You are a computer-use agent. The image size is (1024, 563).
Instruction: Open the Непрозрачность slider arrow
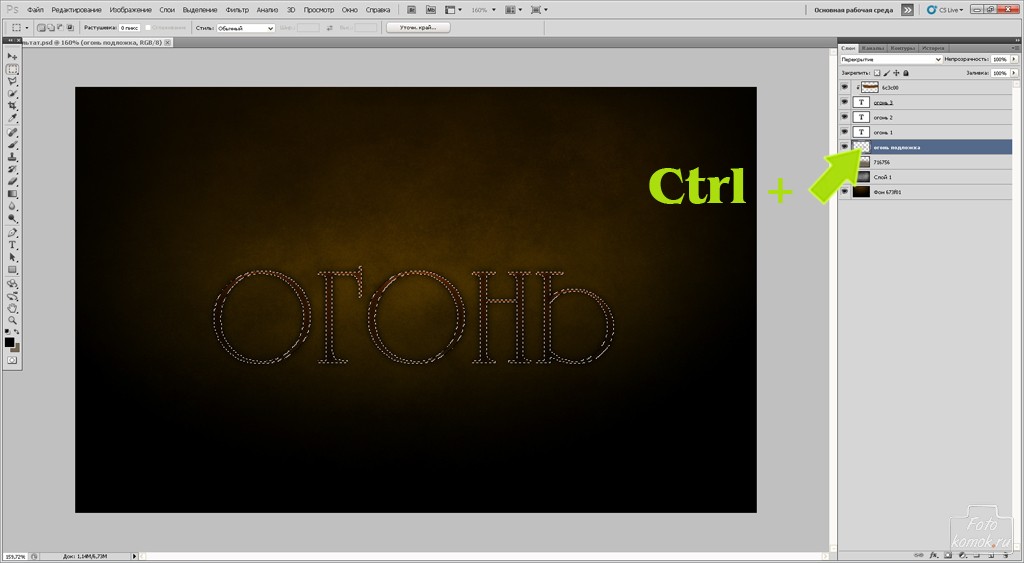1014,59
